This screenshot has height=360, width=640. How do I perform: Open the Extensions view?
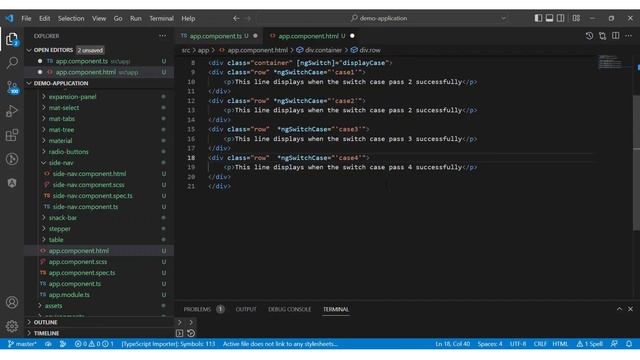point(12,135)
